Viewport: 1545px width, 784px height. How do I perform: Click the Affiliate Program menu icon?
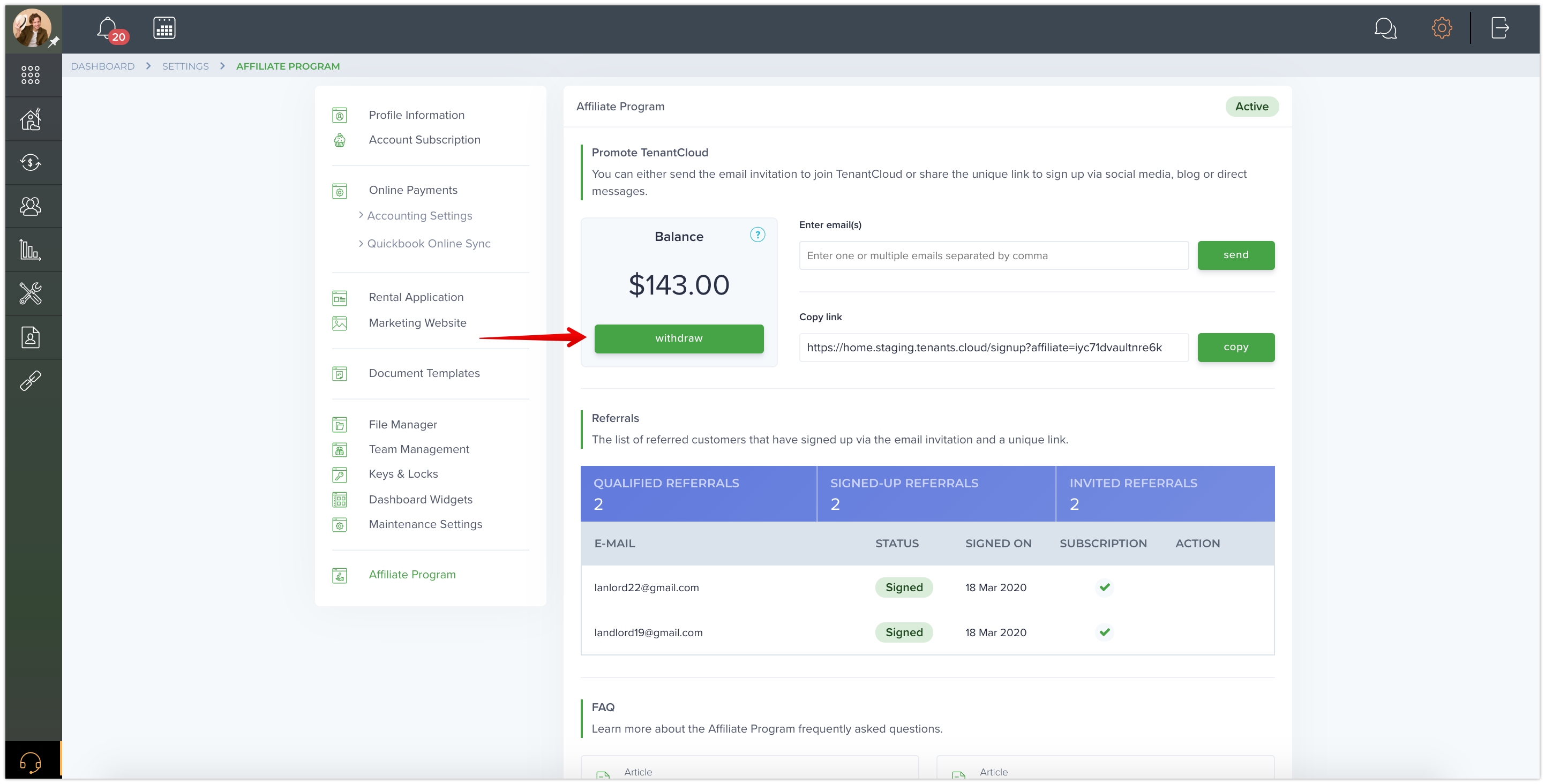pos(340,575)
